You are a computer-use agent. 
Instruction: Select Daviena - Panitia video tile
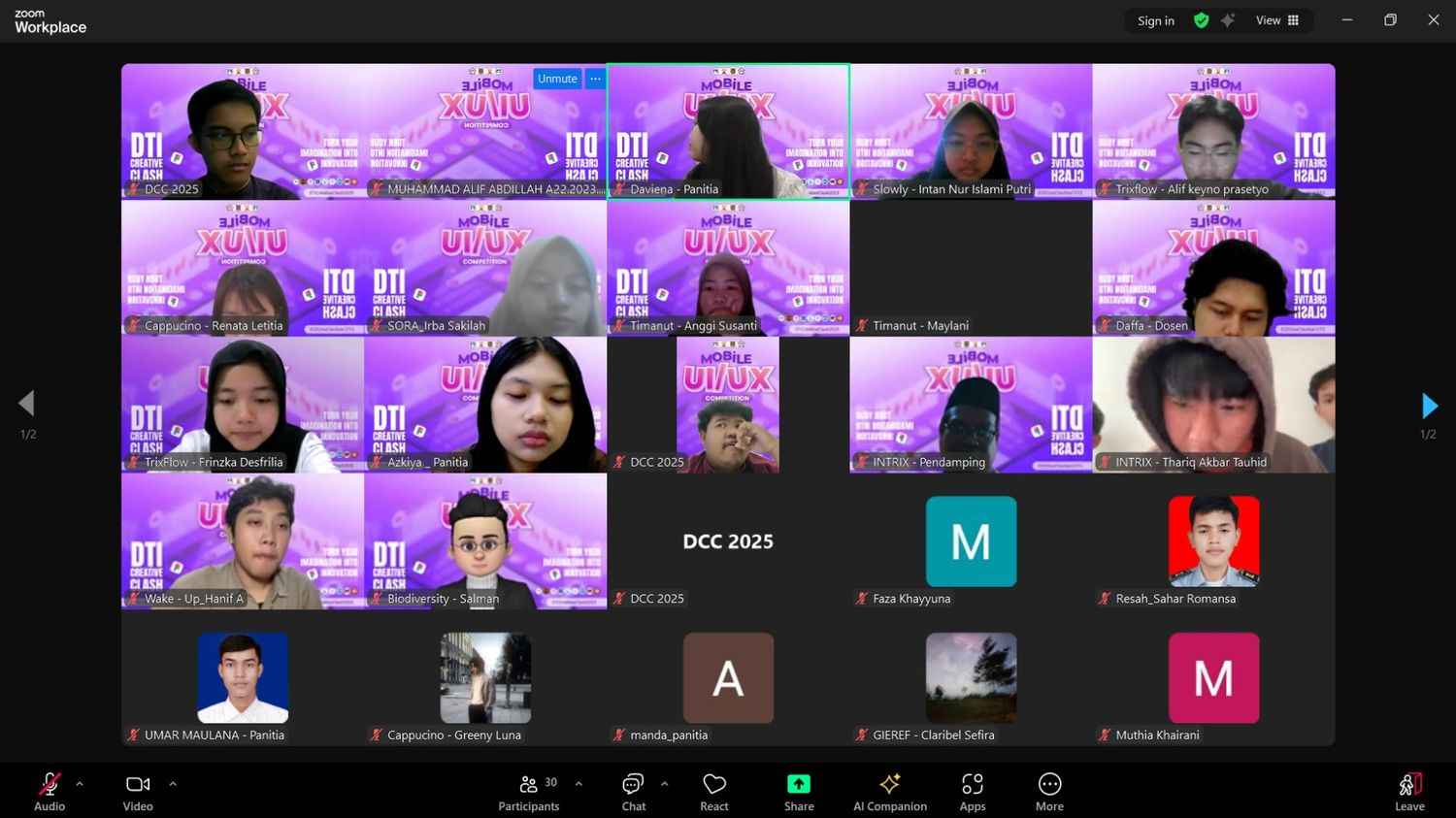point(728,131)
